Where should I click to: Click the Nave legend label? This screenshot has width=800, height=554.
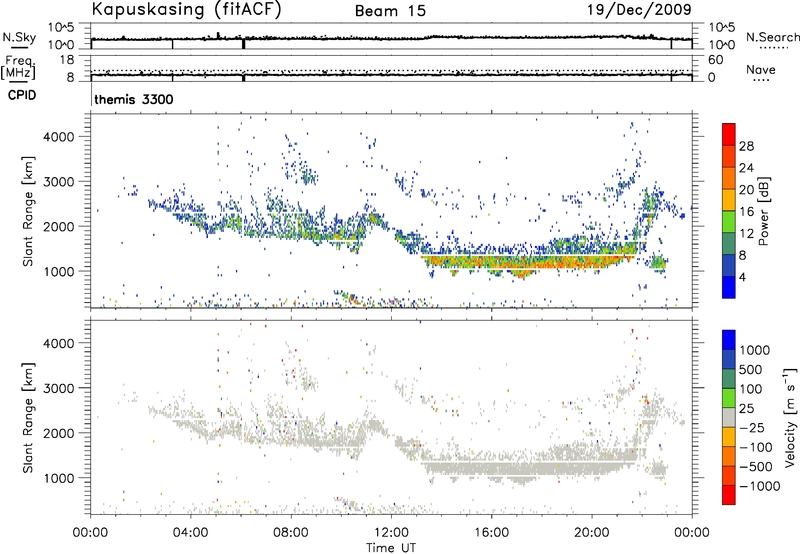[x=761, y=70]
